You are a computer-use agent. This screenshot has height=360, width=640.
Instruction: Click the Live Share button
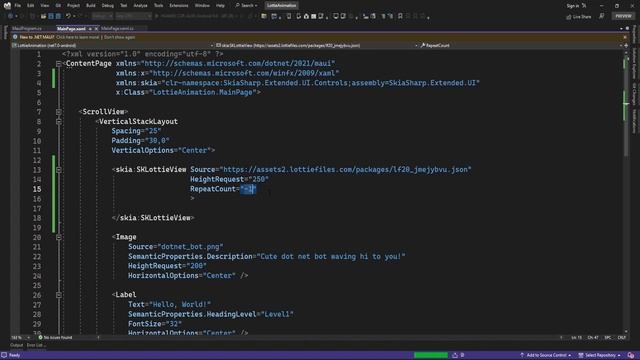[x=579, y=17]
